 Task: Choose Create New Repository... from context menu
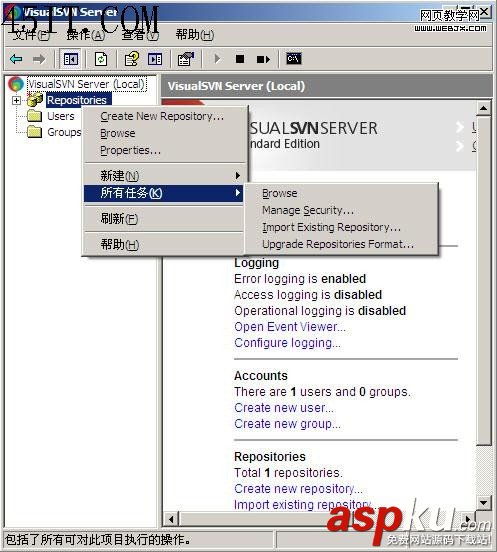(x=163, y=116)
